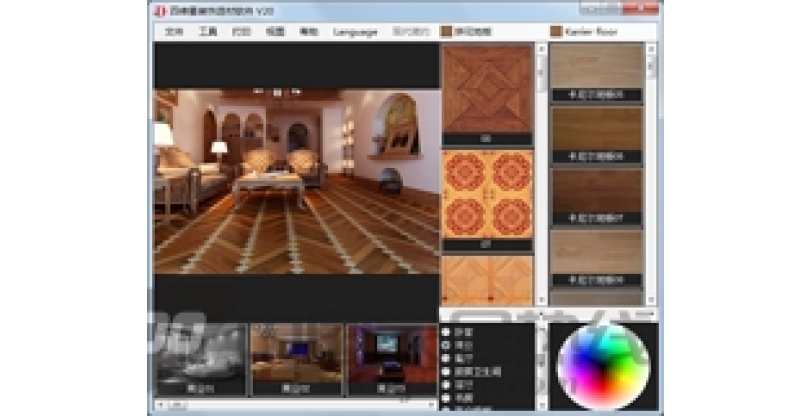This screenshot has width=812, height=416.
Task: Click the down arrow of wood sample scrollbar
Action: click(x=651, y=300)
